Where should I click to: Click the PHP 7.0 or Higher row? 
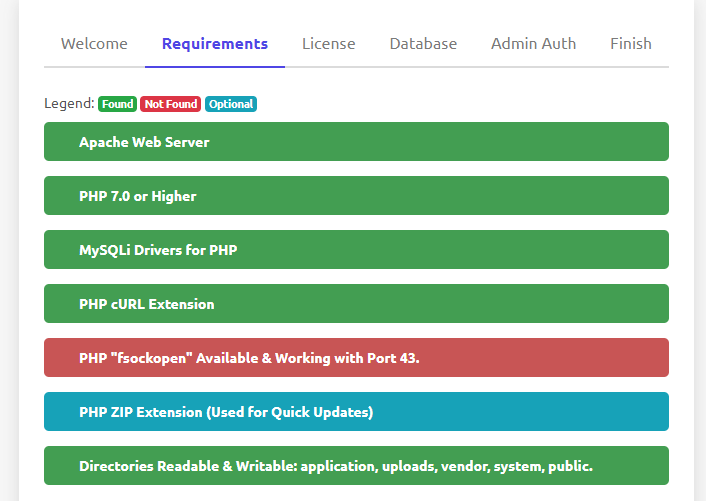point(356,196)
